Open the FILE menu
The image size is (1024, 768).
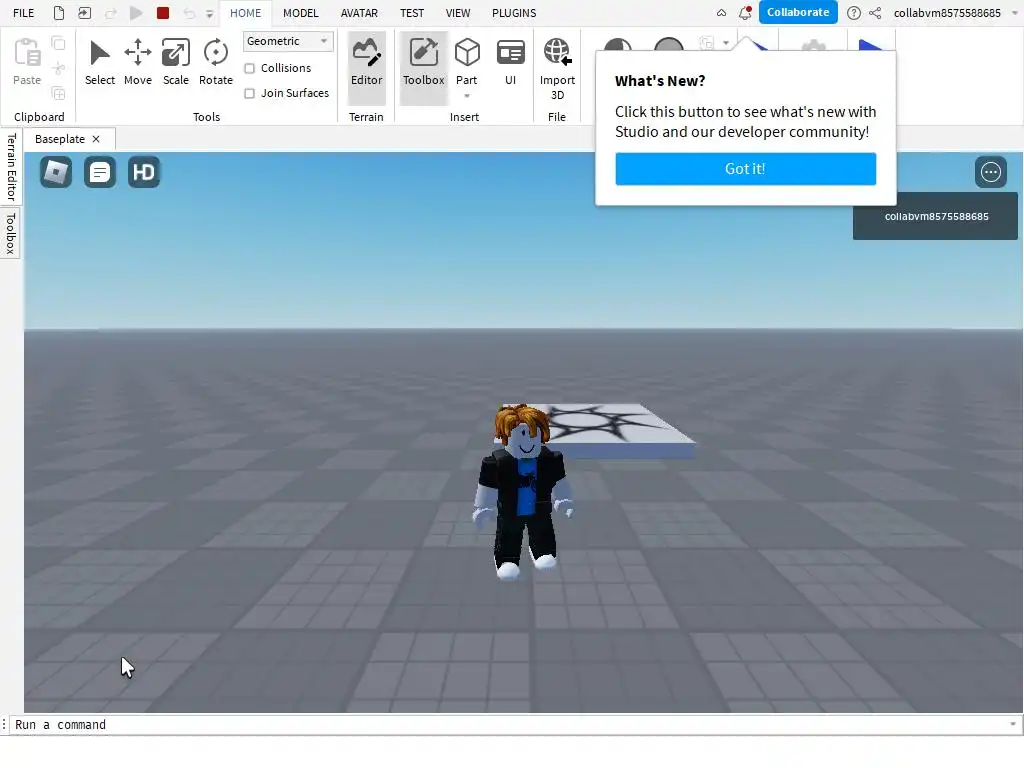[x=24, y=13]
